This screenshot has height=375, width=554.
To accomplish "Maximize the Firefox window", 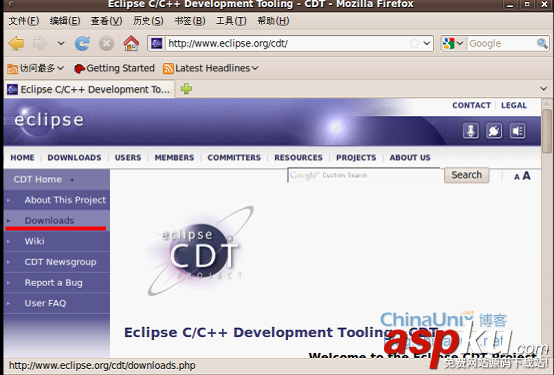I will [527, 5].
